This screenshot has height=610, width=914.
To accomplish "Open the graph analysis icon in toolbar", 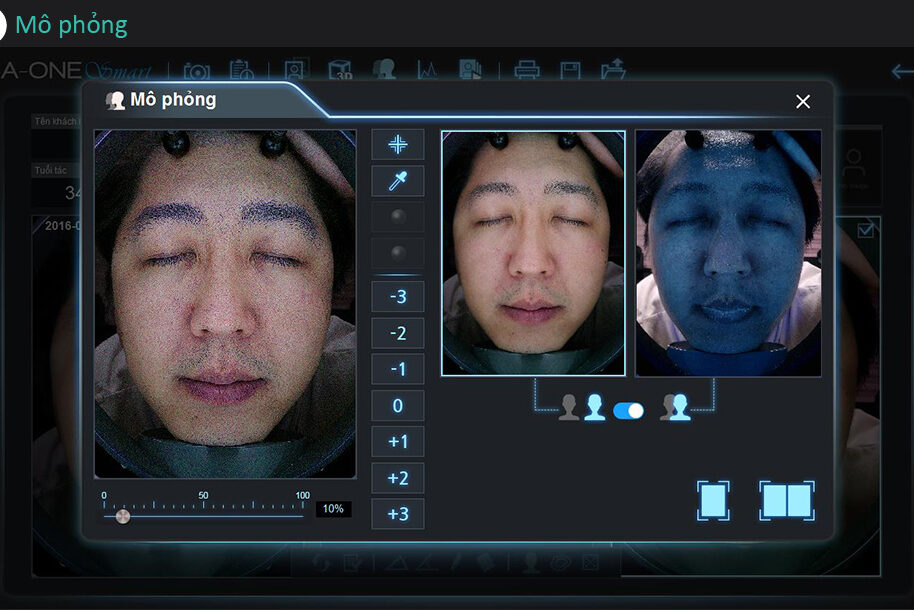I will click(428, 71).
